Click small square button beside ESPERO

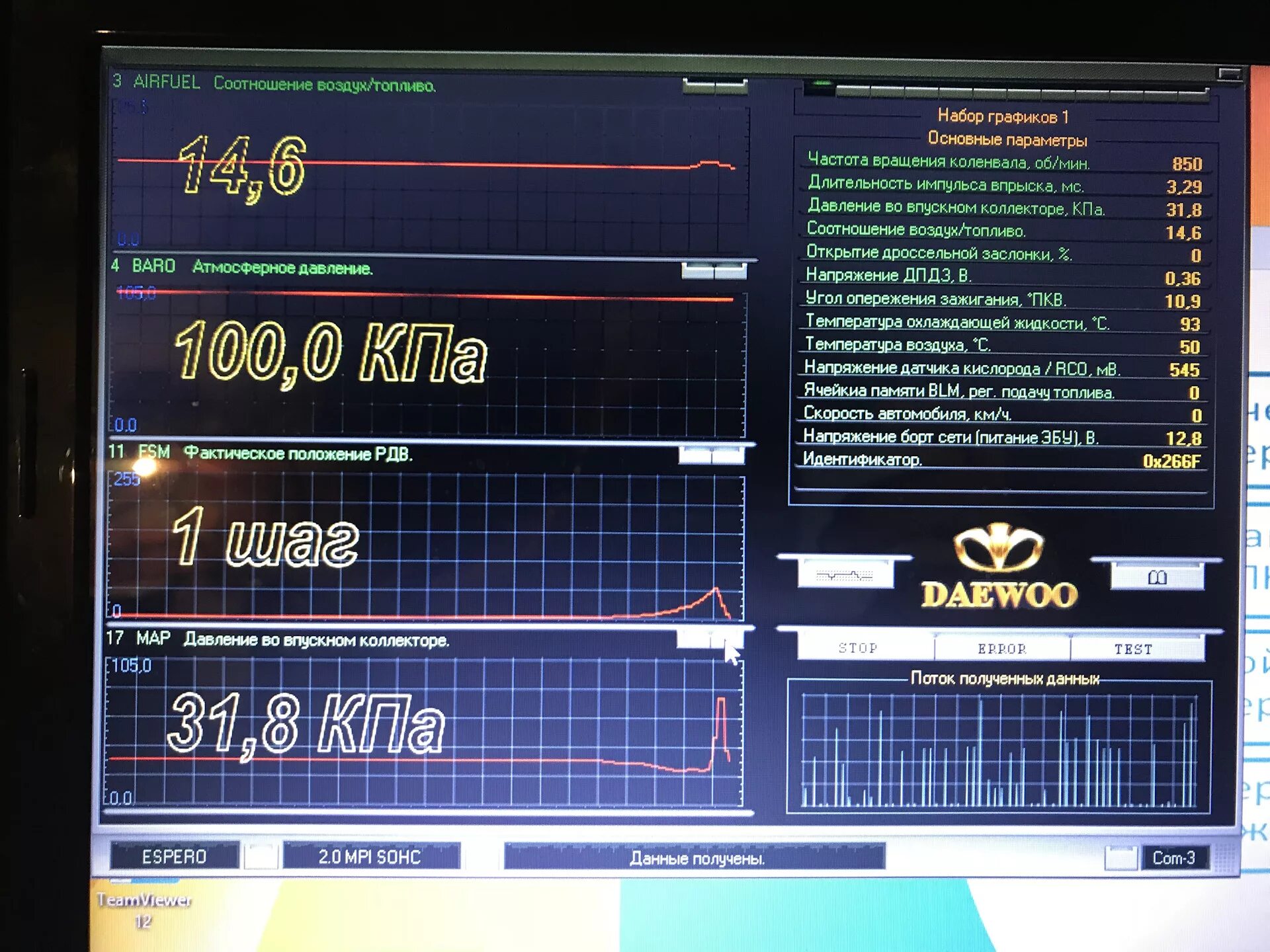pyautogui.click(x=261, y=856)
